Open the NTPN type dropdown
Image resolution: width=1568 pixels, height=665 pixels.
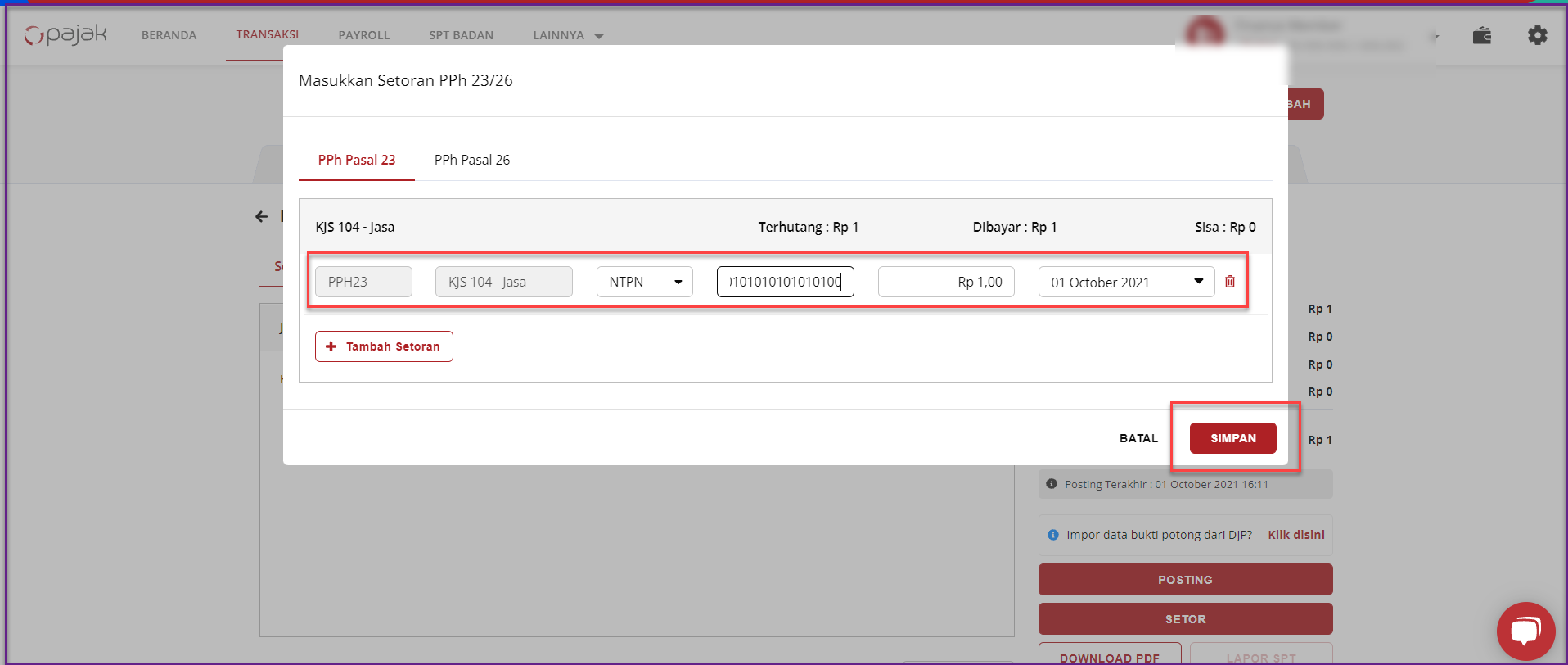pyautogui.click(x=644, y=282)
